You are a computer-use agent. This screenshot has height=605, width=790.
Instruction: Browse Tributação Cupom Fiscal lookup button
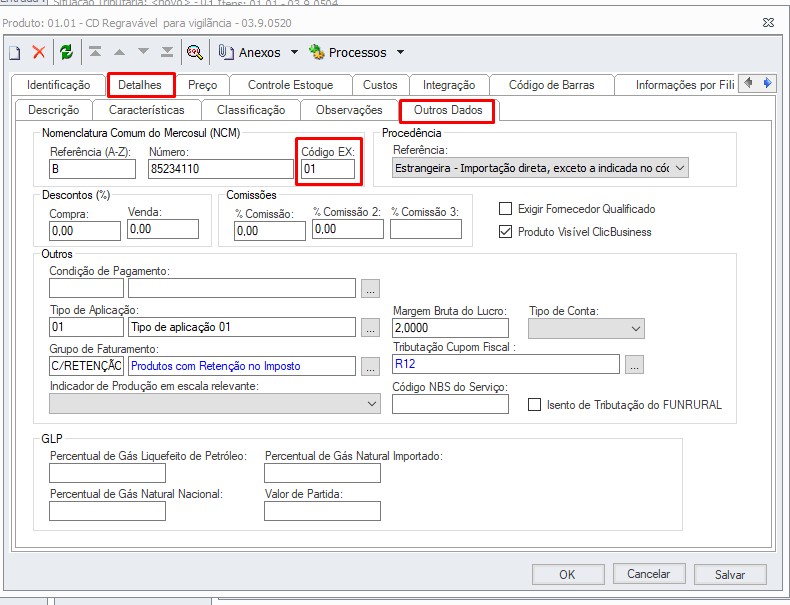pyautogui.click(x=634, y=365)
